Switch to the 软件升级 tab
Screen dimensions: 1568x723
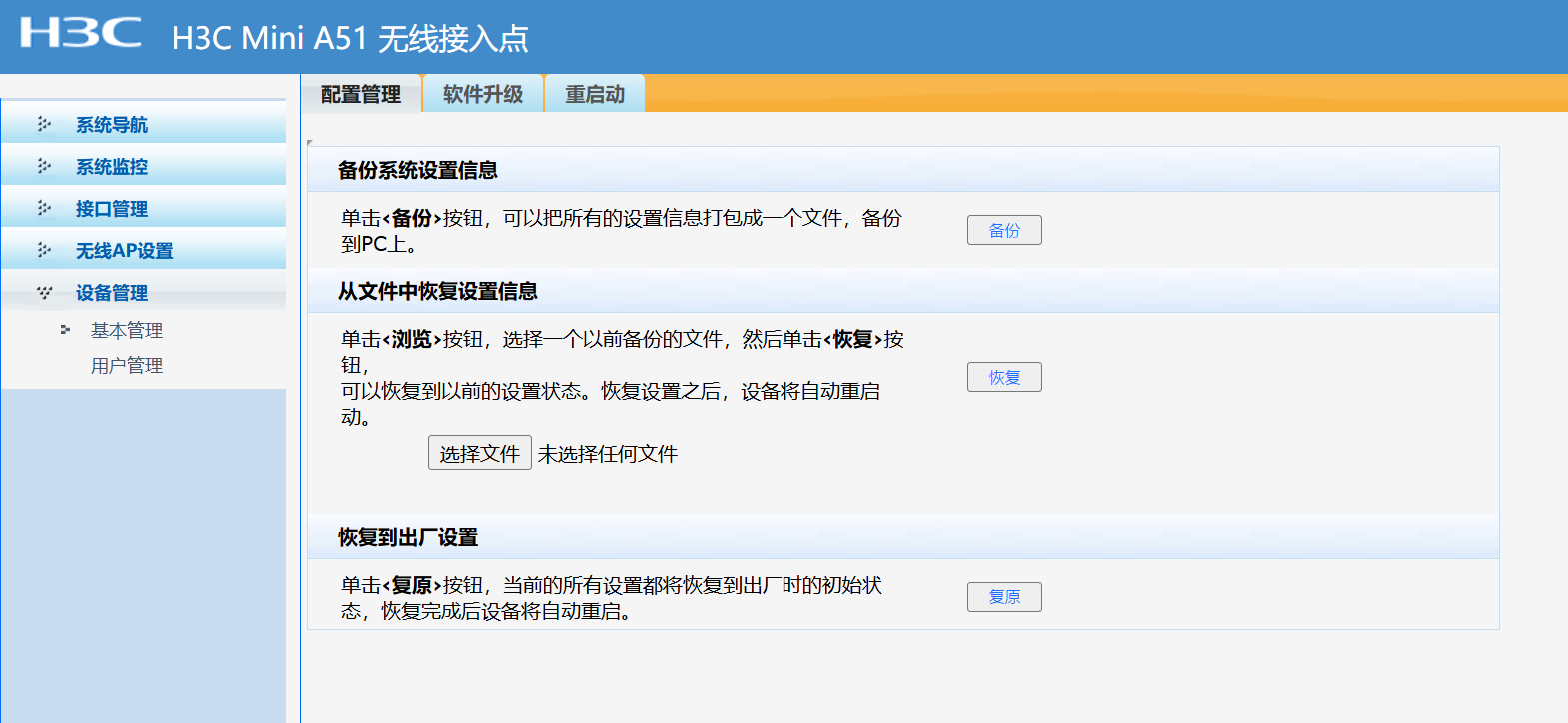pos(483,94)
